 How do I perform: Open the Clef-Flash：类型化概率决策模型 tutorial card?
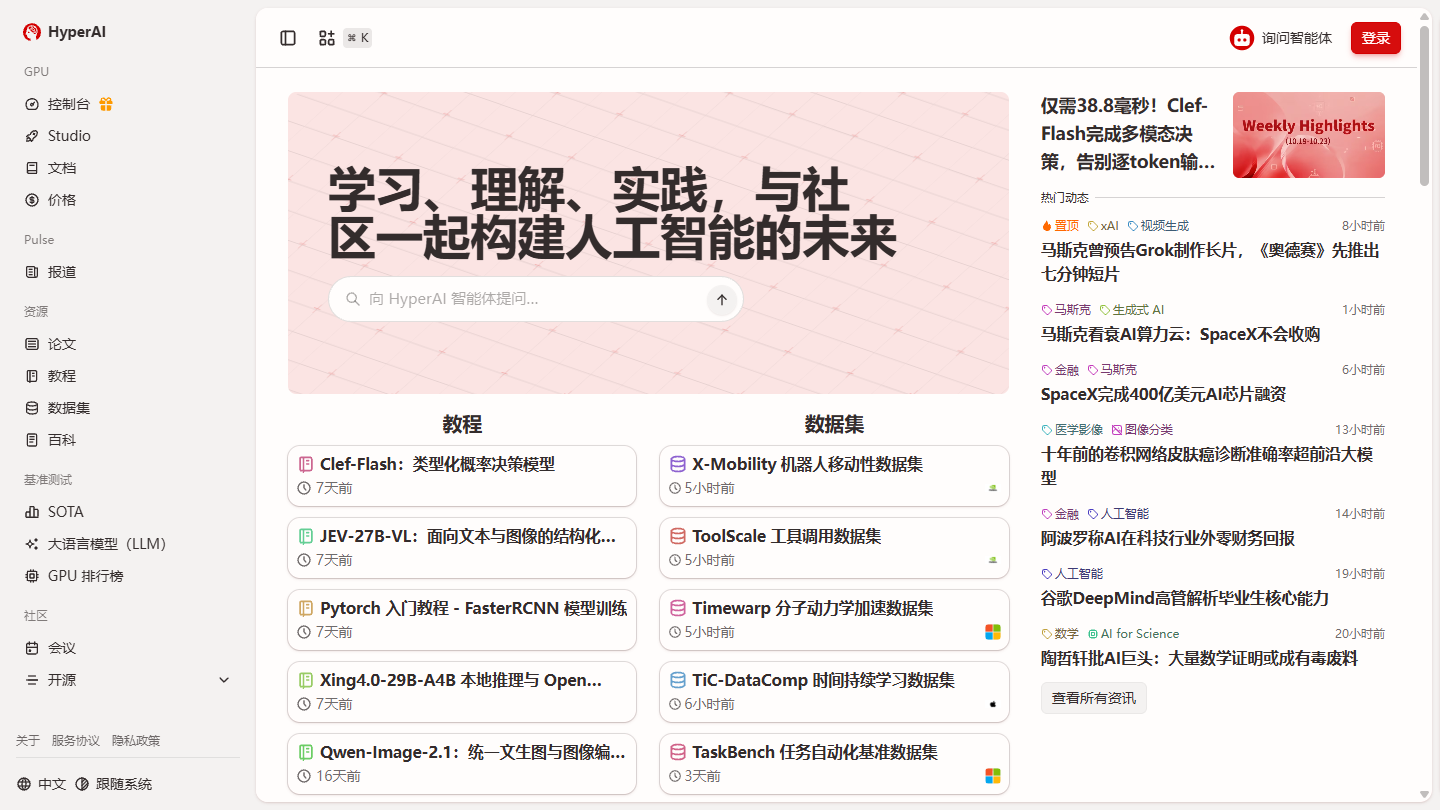click(x=462, y=476)
